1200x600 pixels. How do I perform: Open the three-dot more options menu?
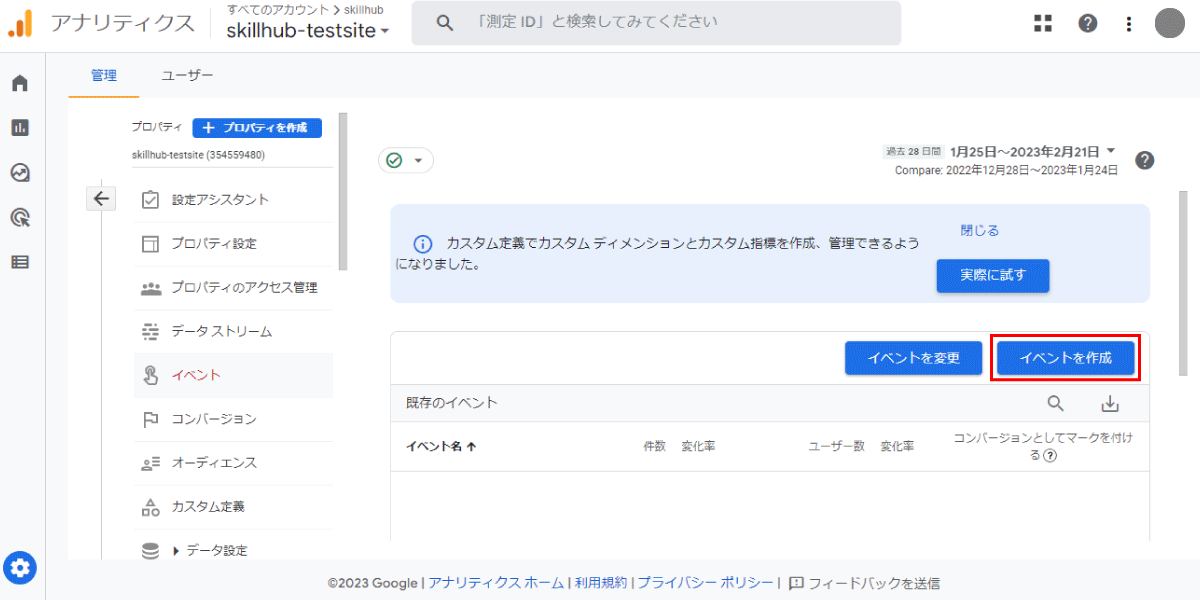point(1129,23)
